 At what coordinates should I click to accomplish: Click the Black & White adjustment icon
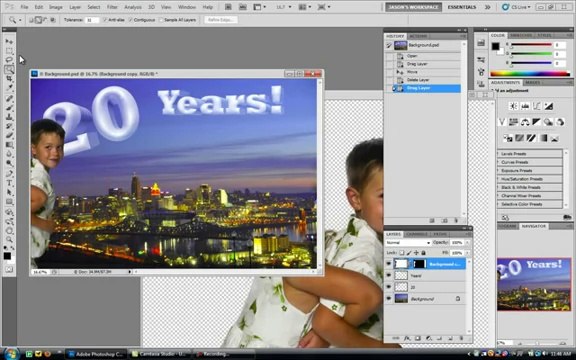click(537, 122)
